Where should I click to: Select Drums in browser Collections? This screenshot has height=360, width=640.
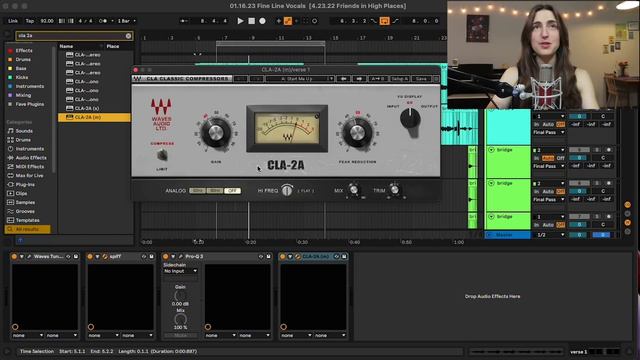click(23, 60)
